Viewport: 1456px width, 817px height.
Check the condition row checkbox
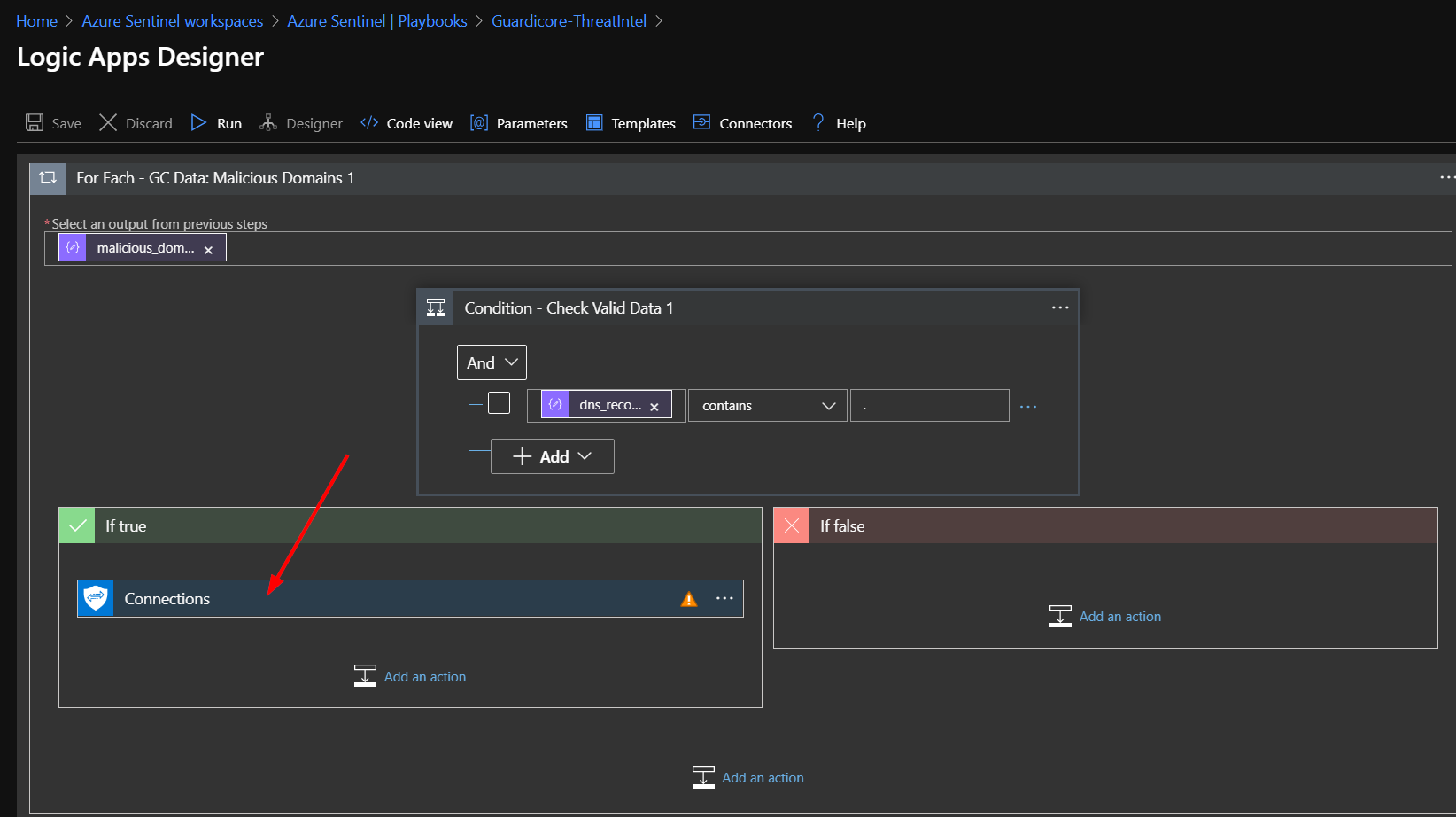(x=500, y=403)
